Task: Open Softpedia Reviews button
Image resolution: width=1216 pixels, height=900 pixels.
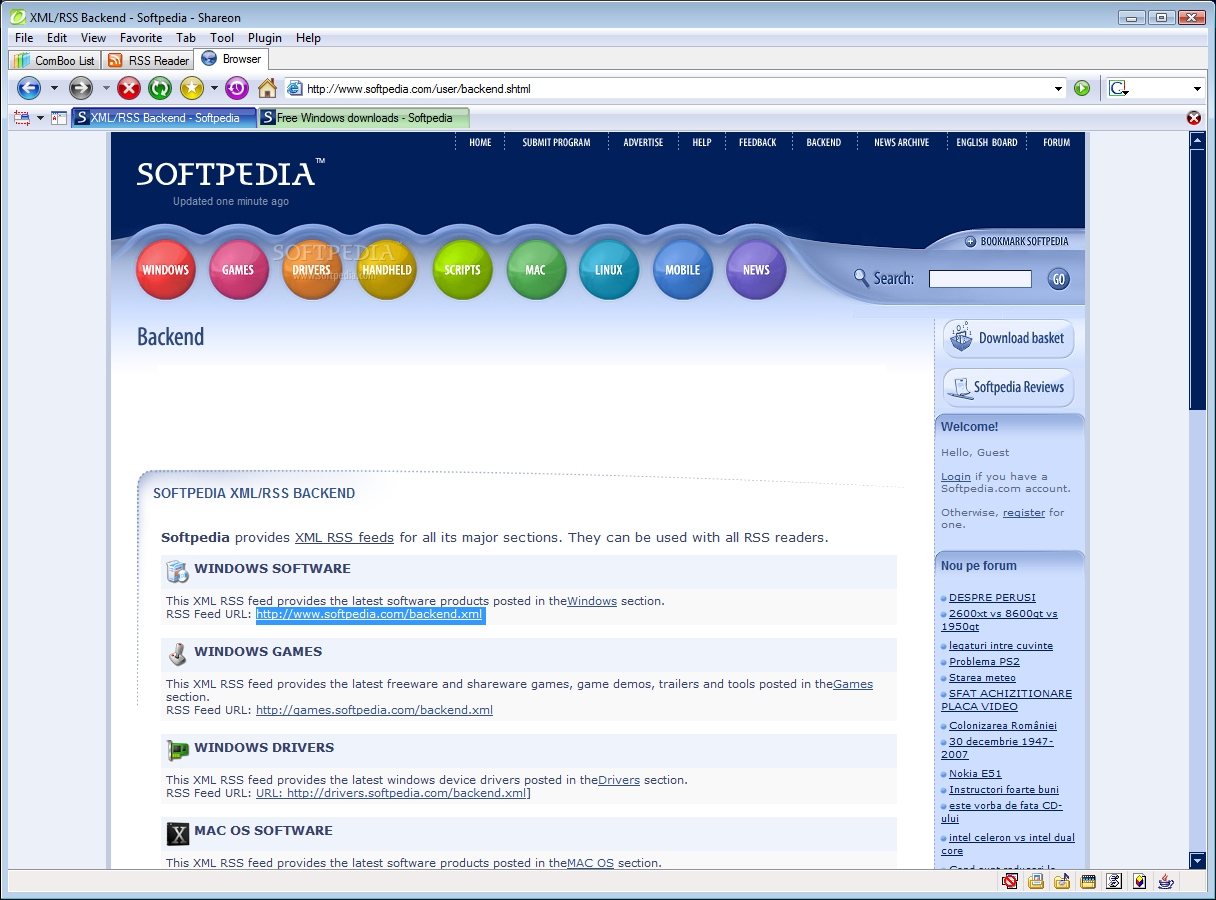Action: point(1008,387)
